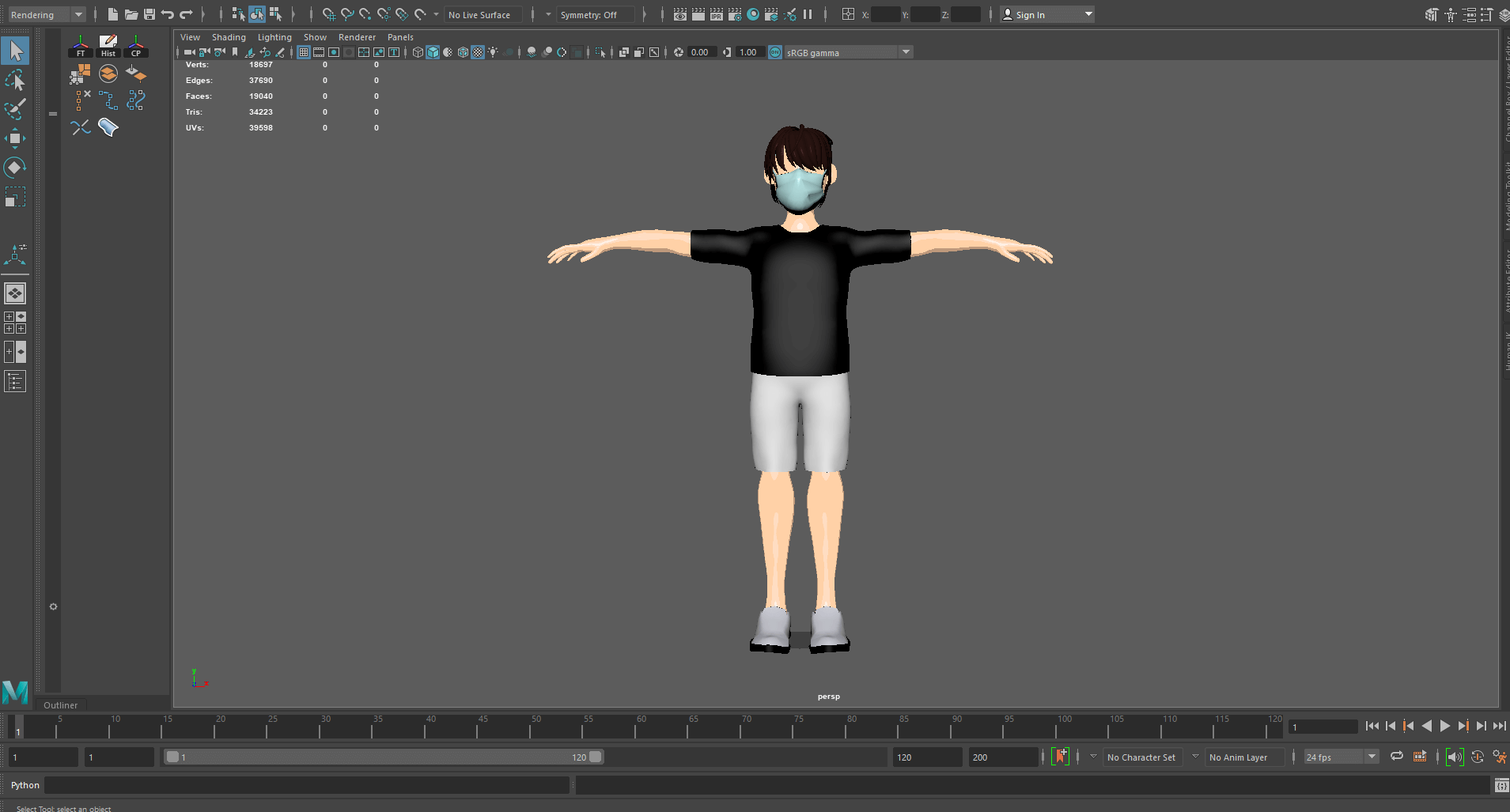Viewport: 1510px width, 812px height.
Task: Toggle playback looping mode
Action: tap(1397, 757)
